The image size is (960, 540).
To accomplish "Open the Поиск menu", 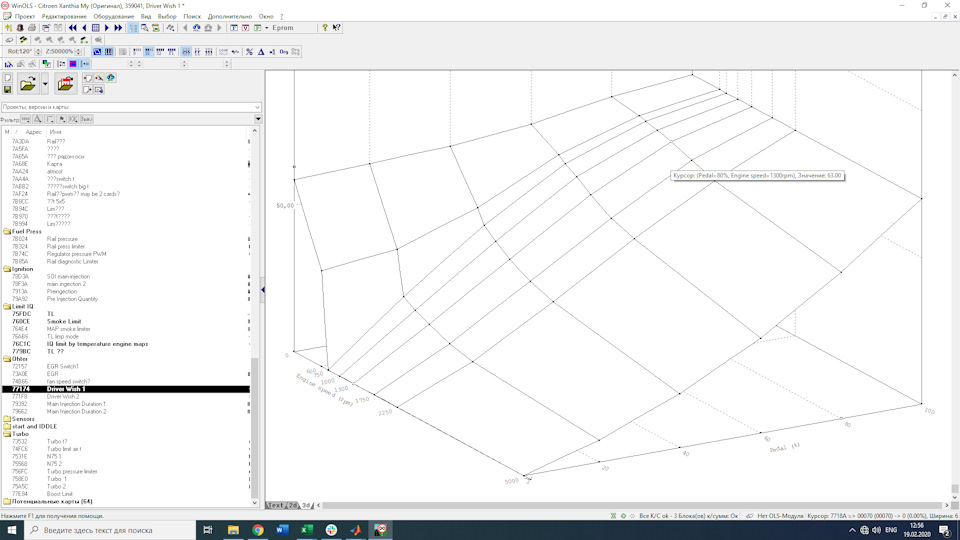I will tap(192, 17).
